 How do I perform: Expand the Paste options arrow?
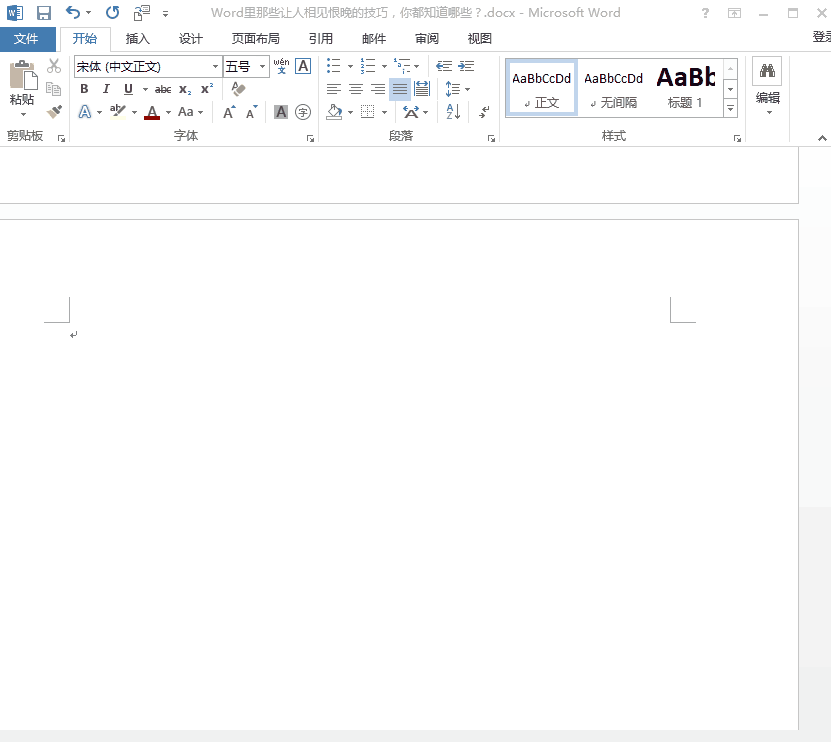(x=23, y=114)
